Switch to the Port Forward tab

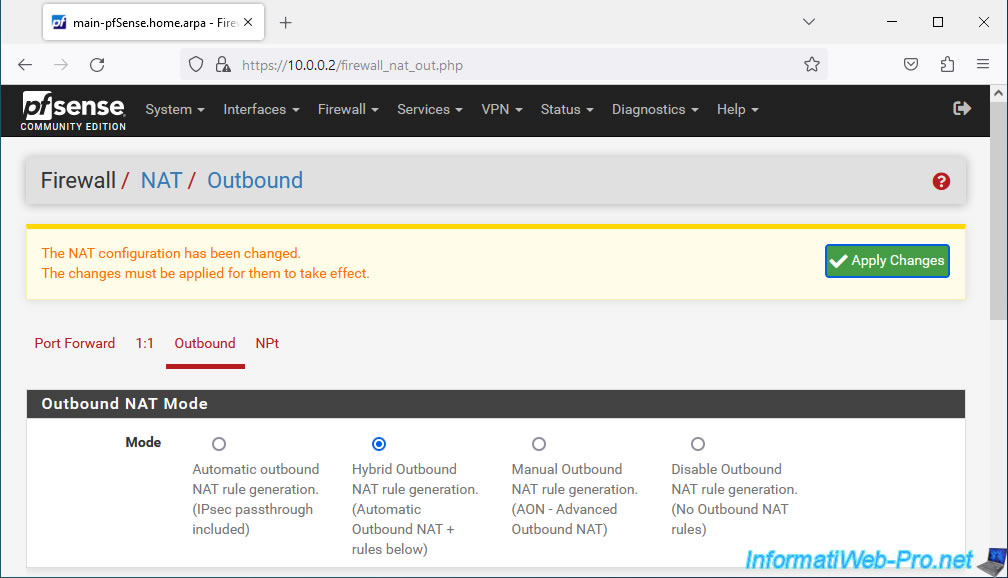75,343
